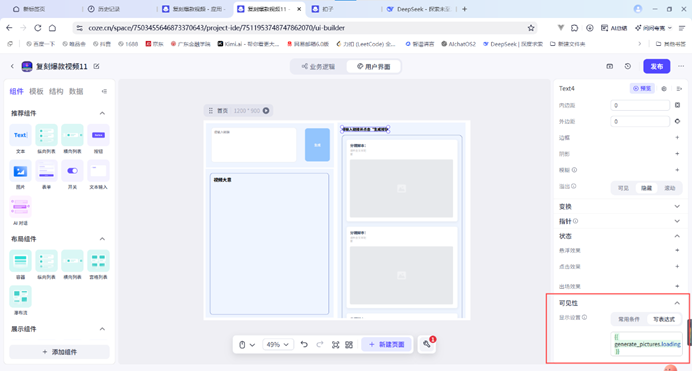Screen dimensions: 692x371
Task: Click the padding (内边距) value field
Action: click(640, 105)
